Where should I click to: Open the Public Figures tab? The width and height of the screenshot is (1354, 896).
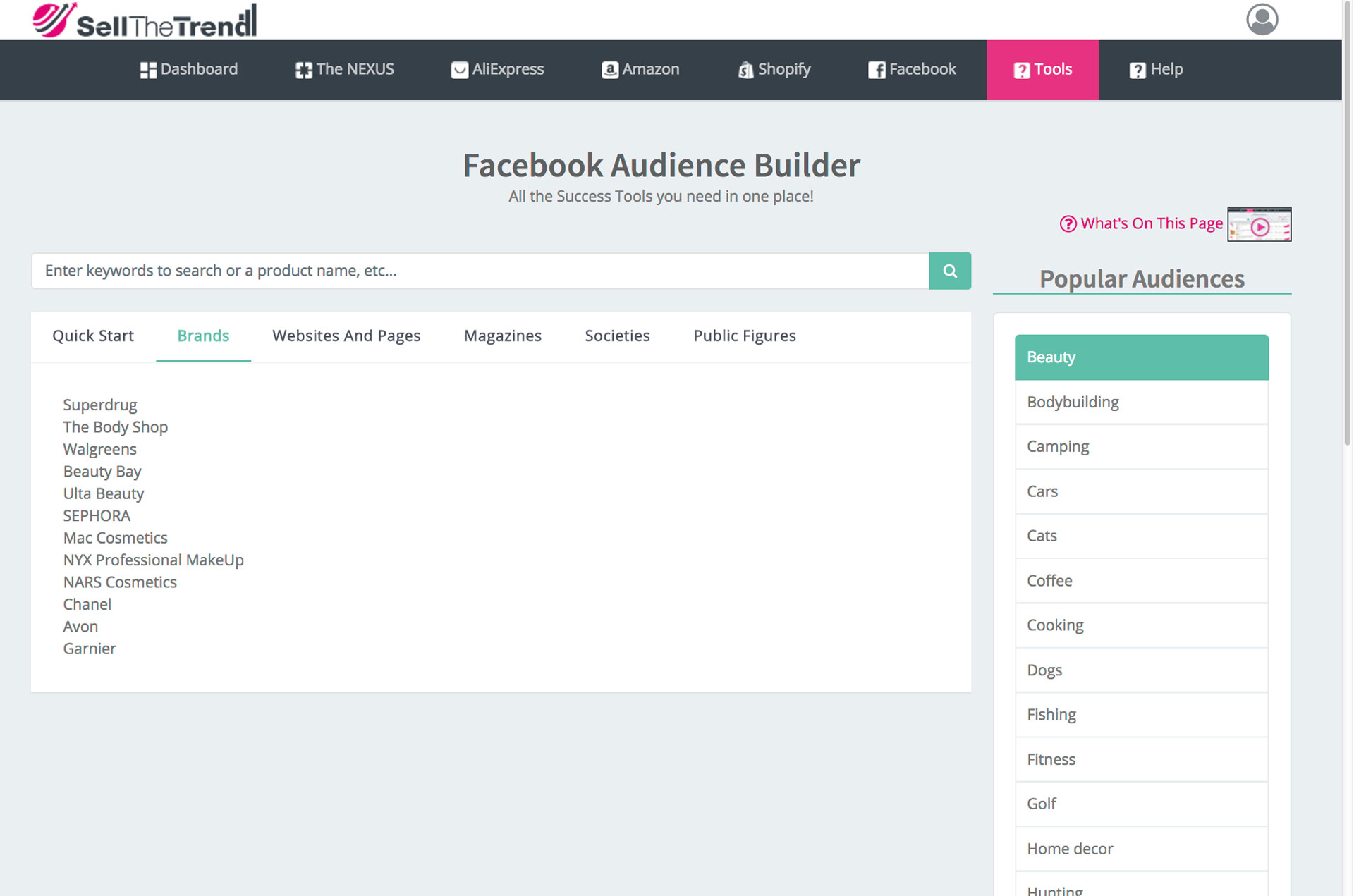click(x=744, y=336)
